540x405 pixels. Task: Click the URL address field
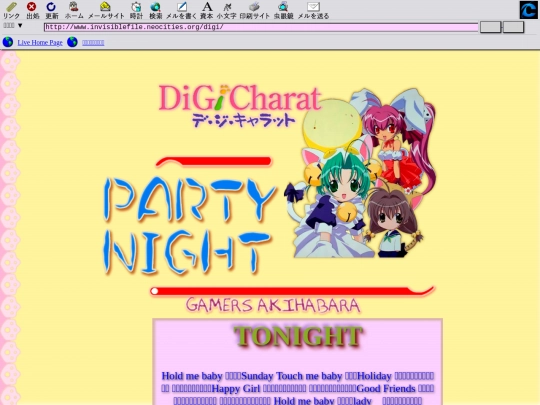tap(261, 27)
